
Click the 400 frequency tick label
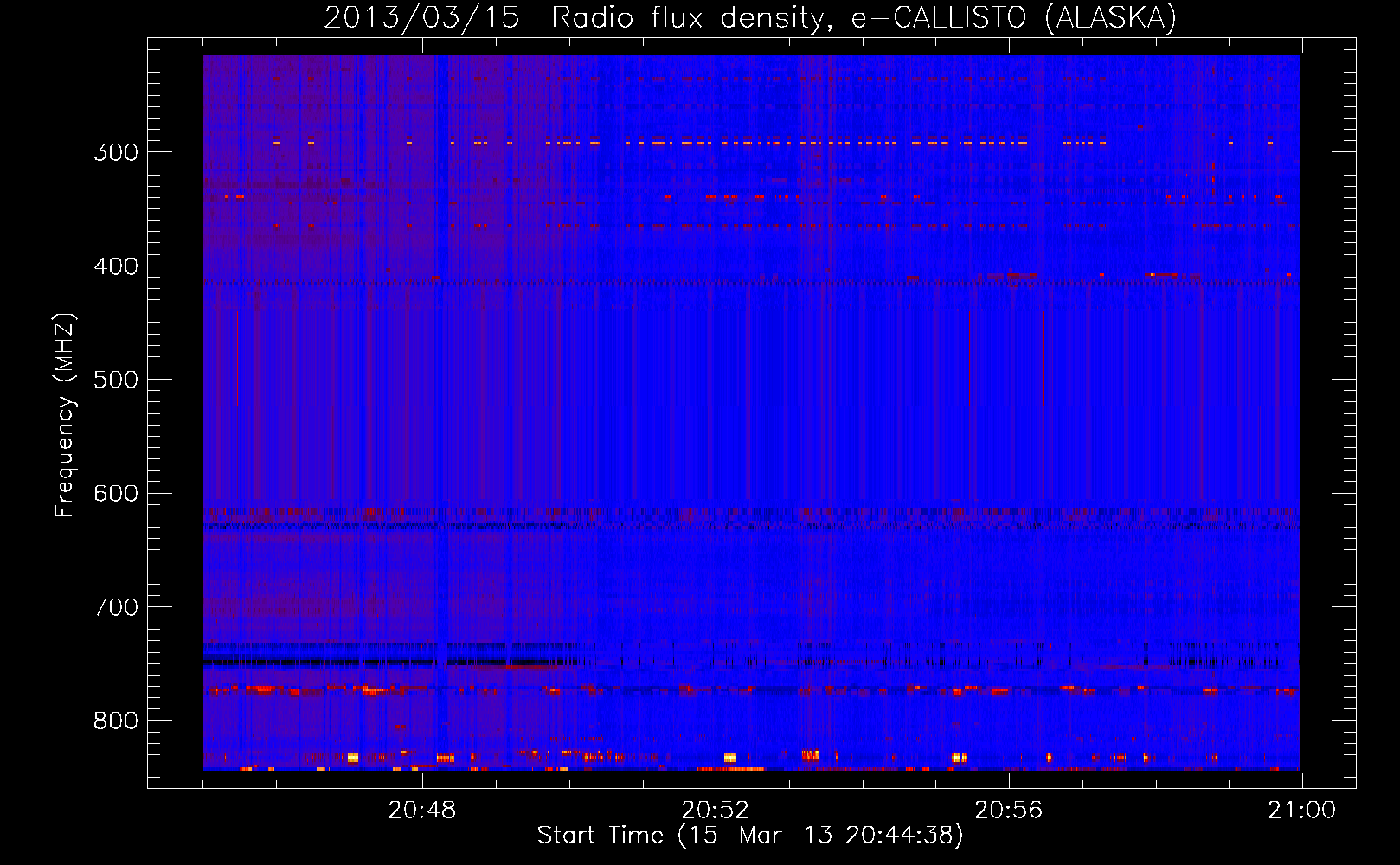[x=116, y=266]
